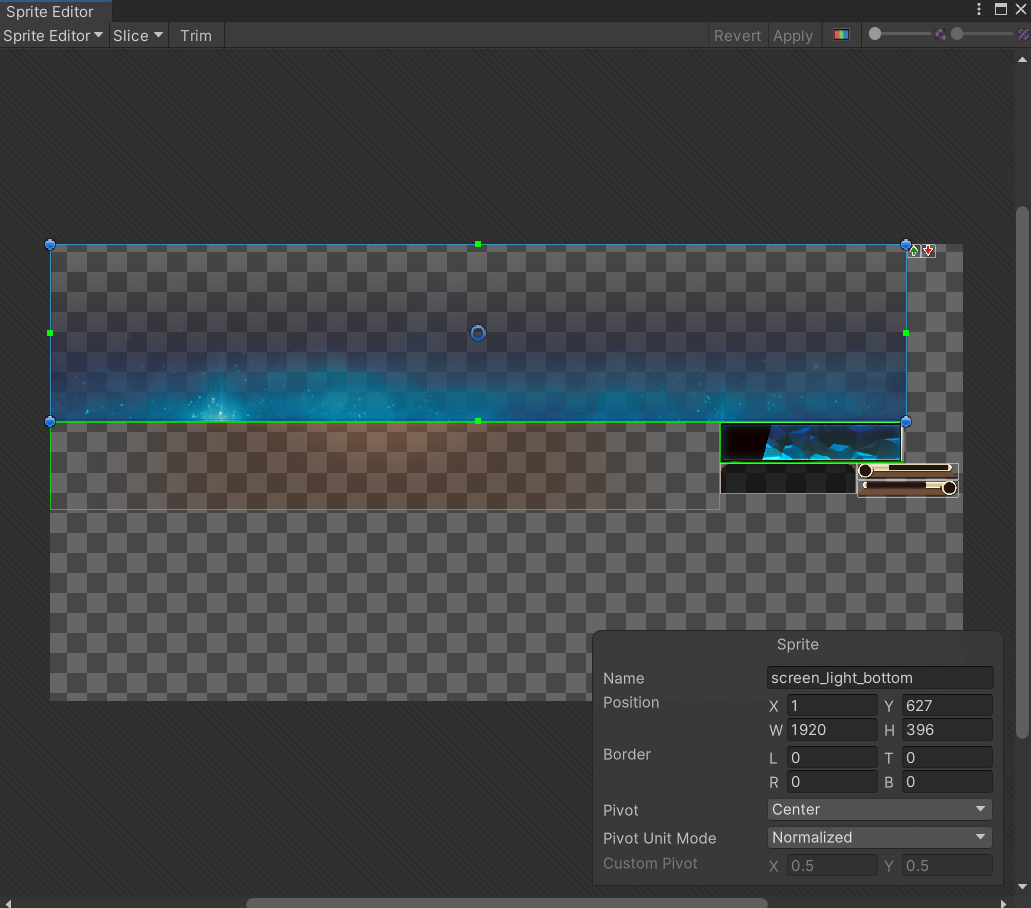Select the dark panel sprite below the crystal banner

pyautogui.click(x=788, y=479)
